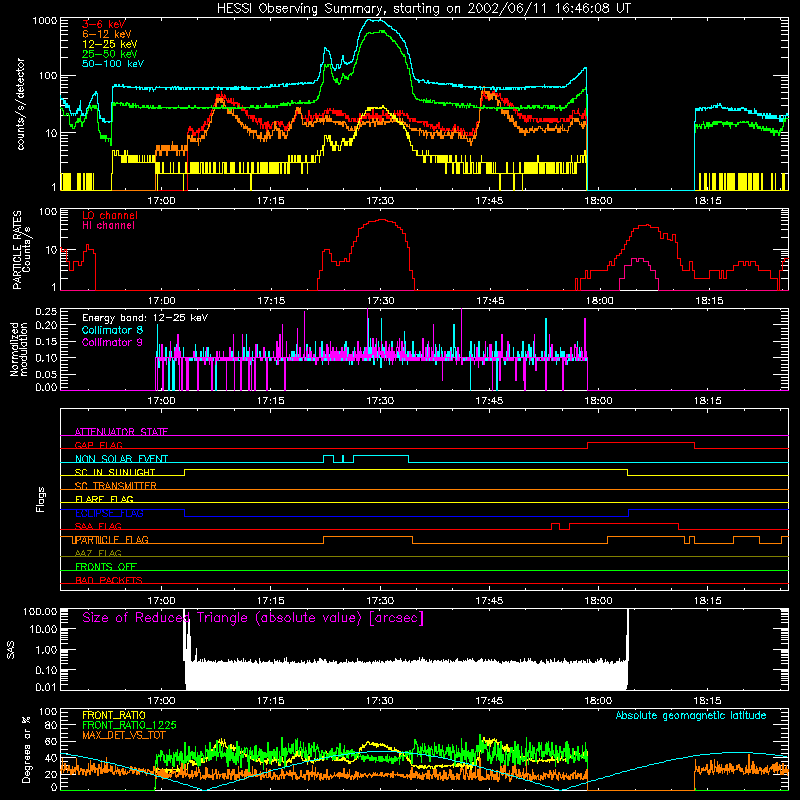Click the 'Degrees or %' axis label
This screenshot has height=800, width=800.
(26, 750)
